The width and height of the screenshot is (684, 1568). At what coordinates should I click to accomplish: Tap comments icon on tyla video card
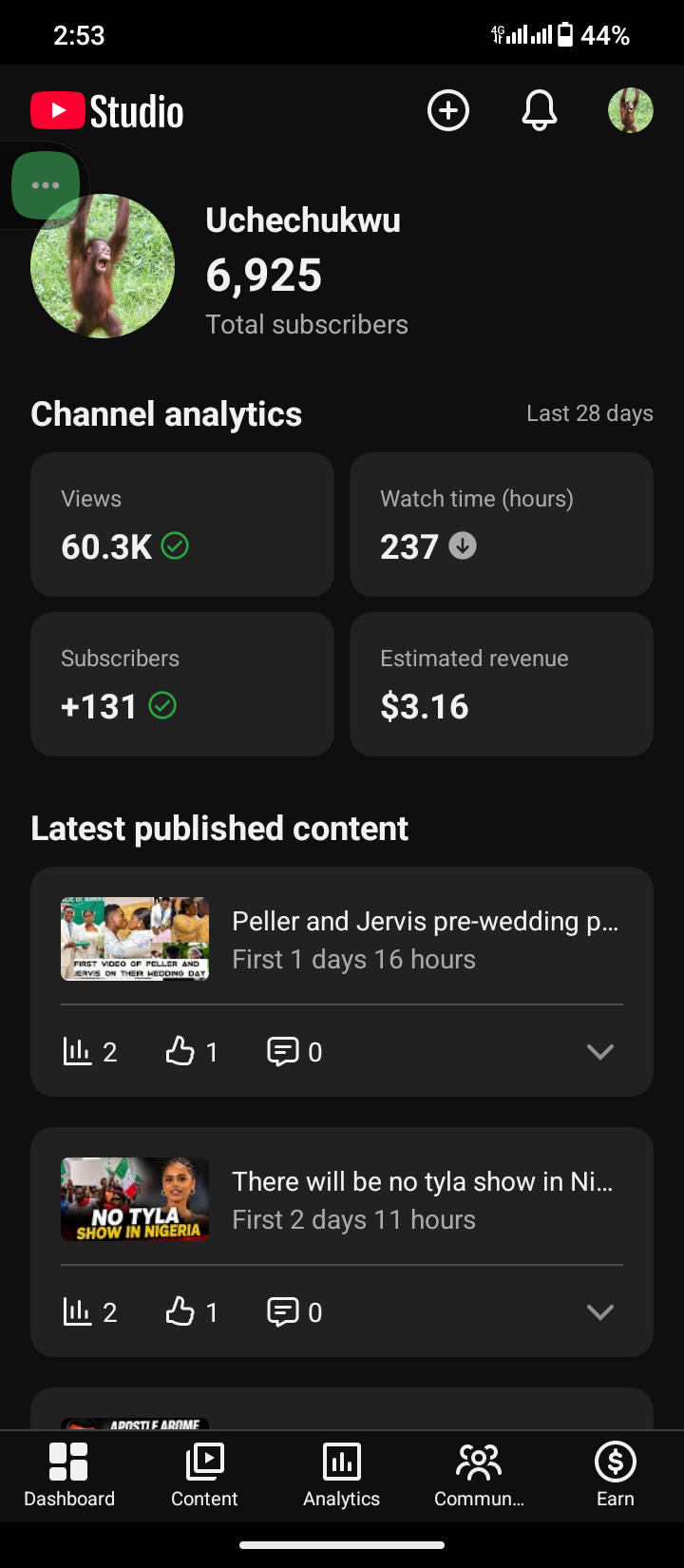pos(283,1311)
